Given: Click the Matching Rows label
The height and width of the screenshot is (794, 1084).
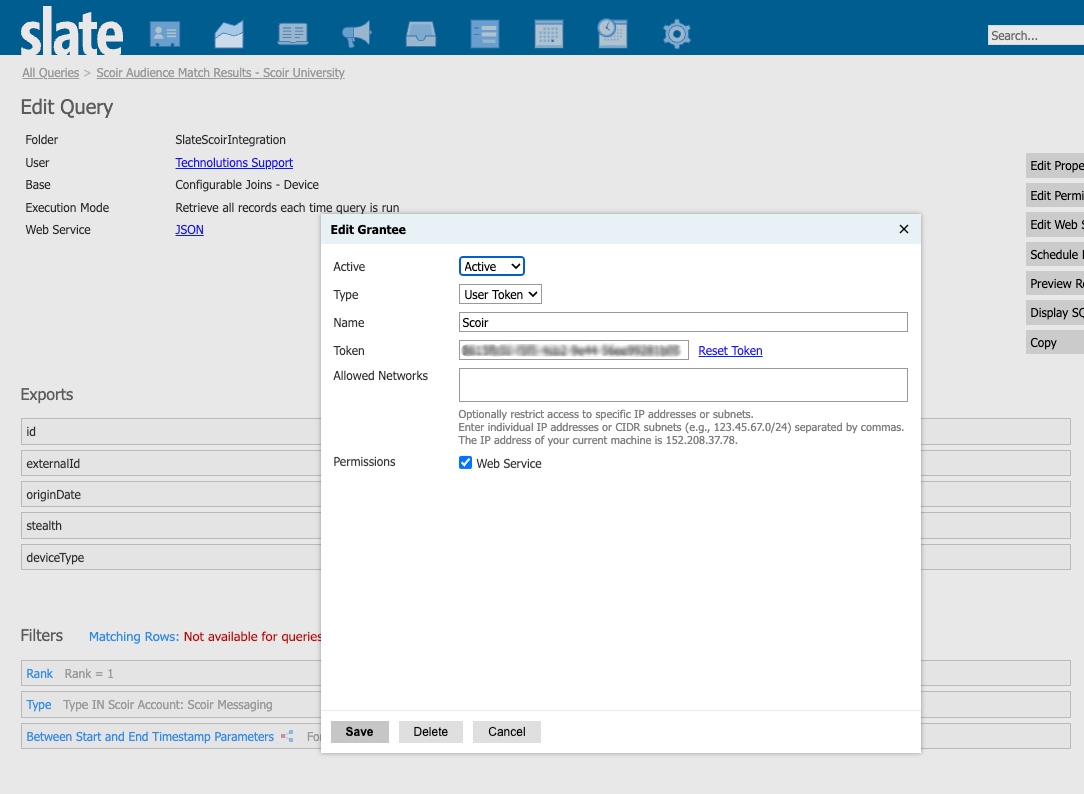Looking at the screenshot, I should 133,636.
